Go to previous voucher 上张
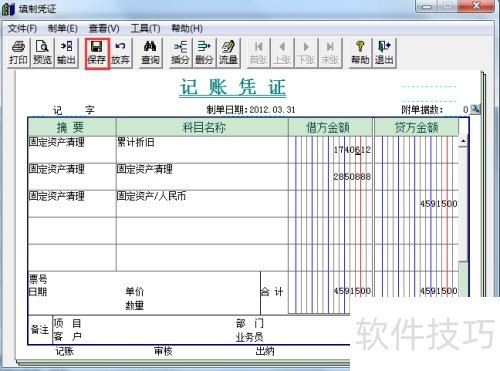 282,53
